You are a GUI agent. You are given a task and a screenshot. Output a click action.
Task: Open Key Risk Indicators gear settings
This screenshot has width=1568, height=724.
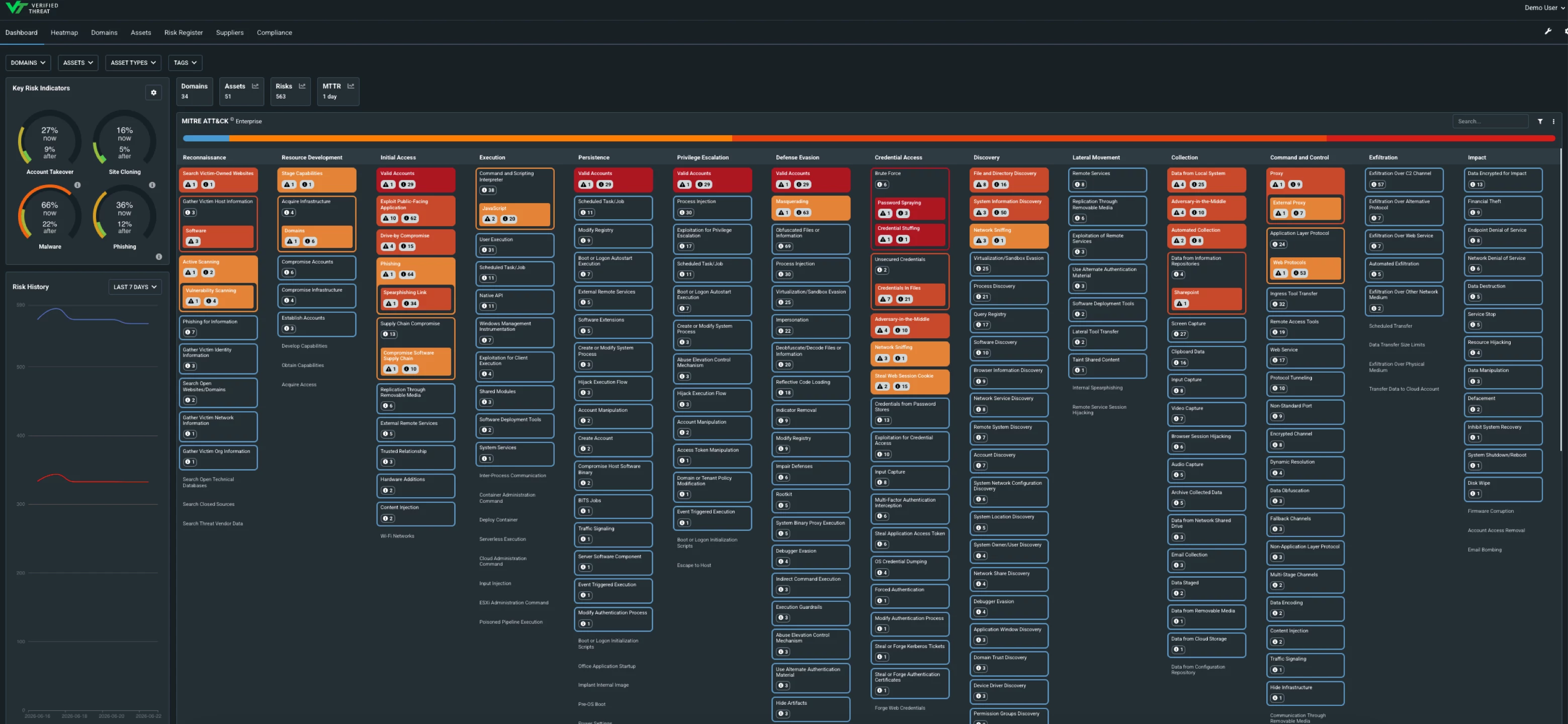(153, 93)
